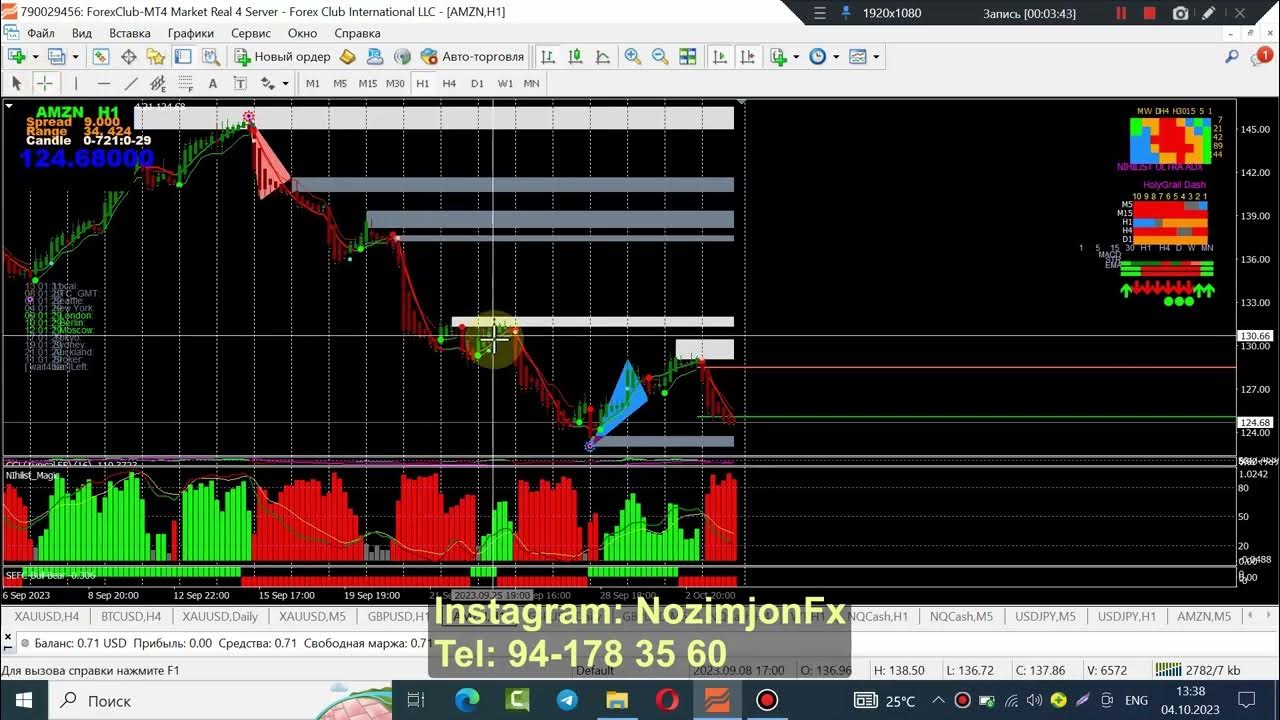Select the text label T tool
Screen dimensions: 1280x720
point(240,83)
